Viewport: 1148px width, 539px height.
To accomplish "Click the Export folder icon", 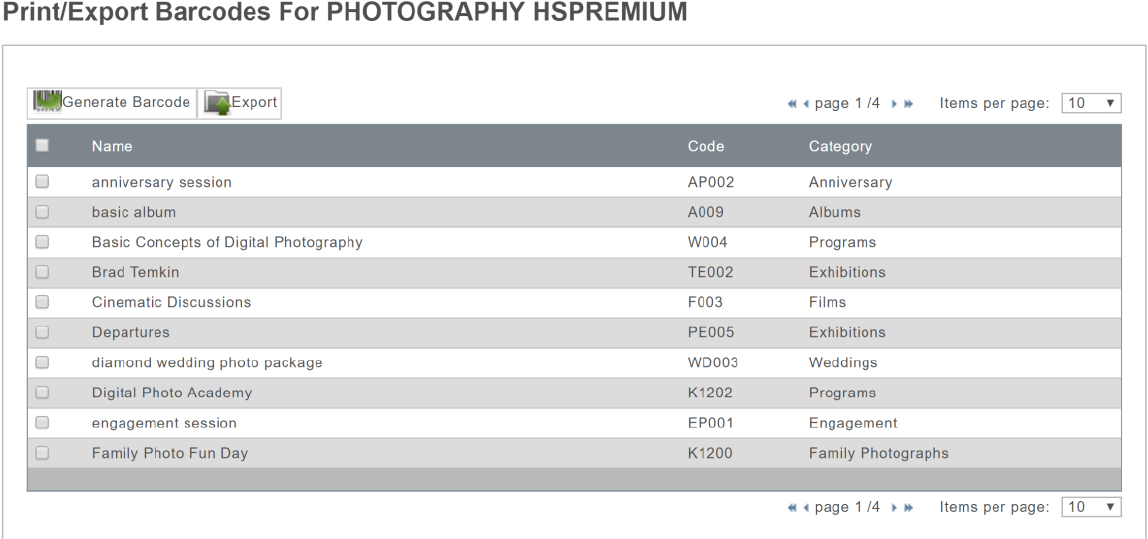I will click(x=217, y=103).
